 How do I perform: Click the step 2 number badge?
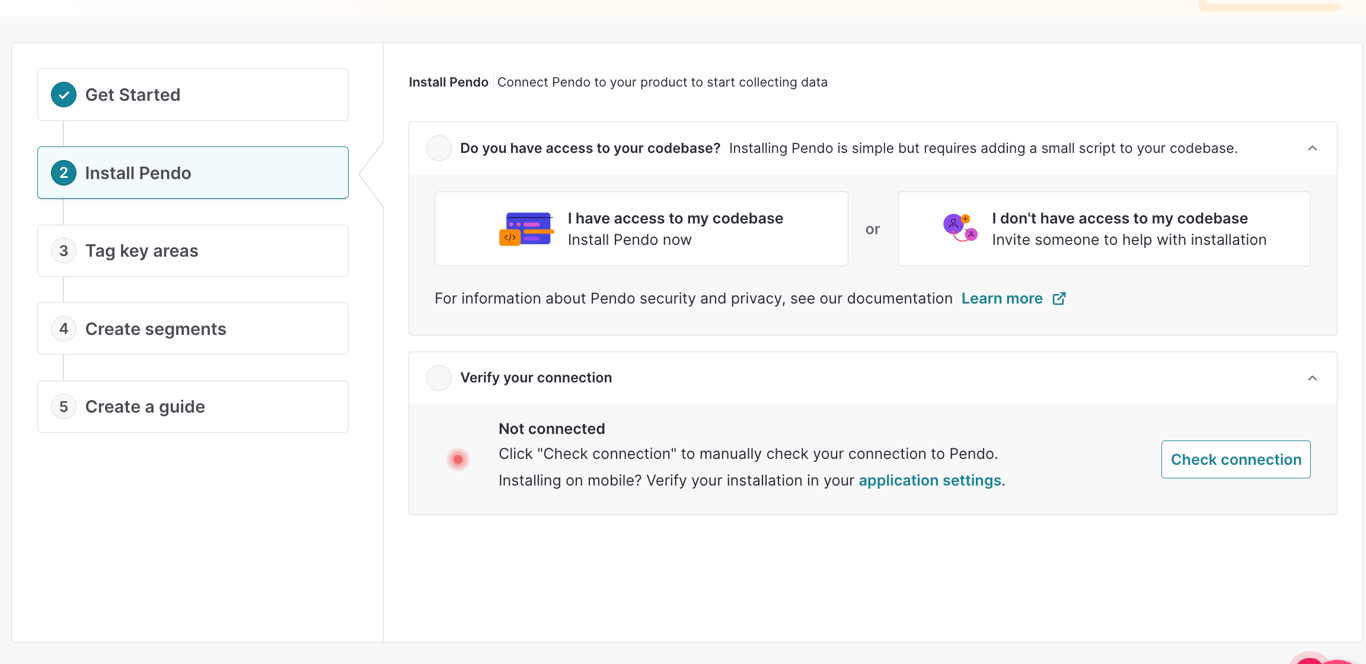(x=64, y=173)
